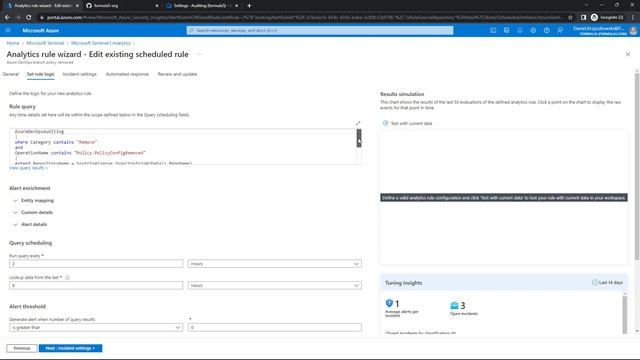Viewport: 640px width, 360px height.
Task: Switch to the General tab
Action: coord(11,74)
